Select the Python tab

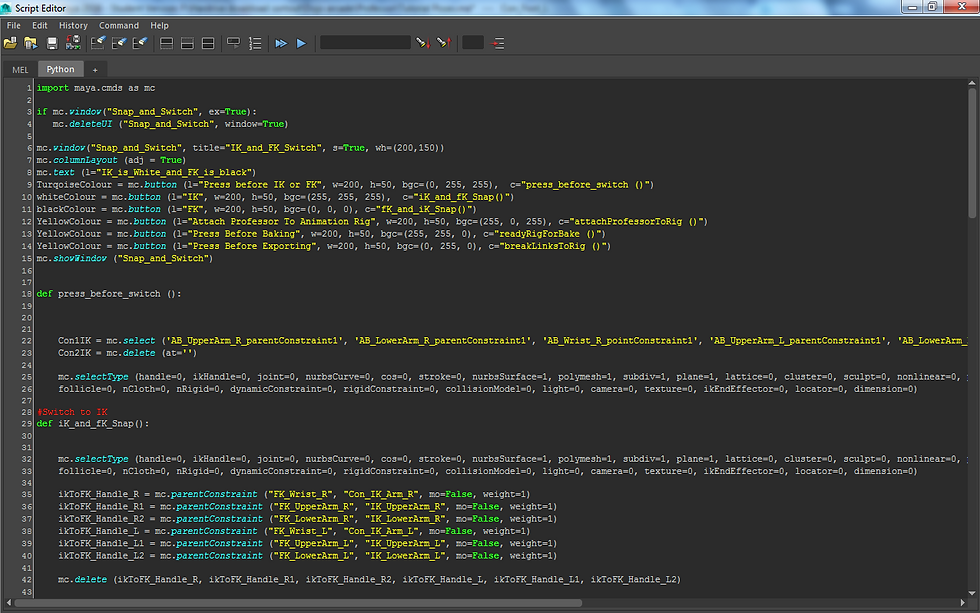61,69
